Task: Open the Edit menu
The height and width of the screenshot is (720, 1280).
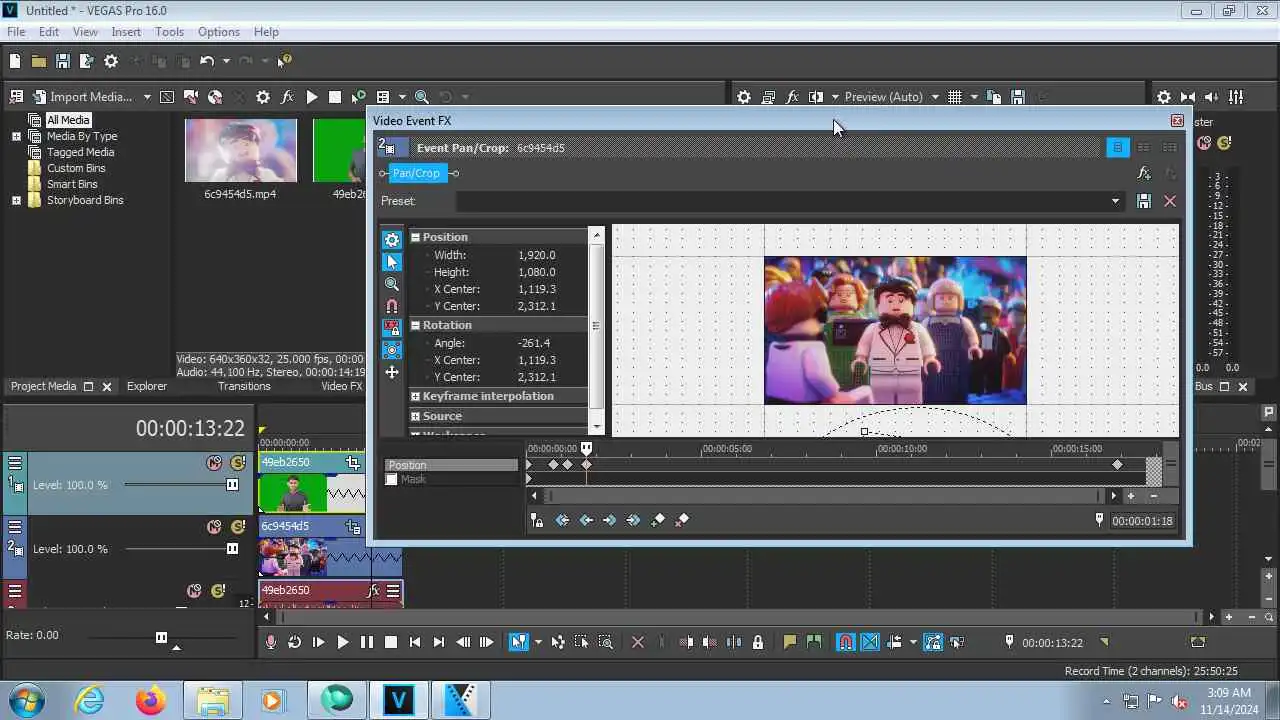Action: (x=49, y=32)
